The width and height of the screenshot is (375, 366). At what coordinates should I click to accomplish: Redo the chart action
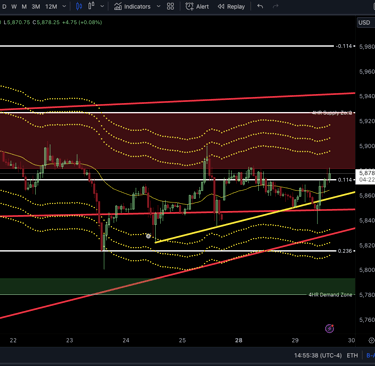click(275, 6)
